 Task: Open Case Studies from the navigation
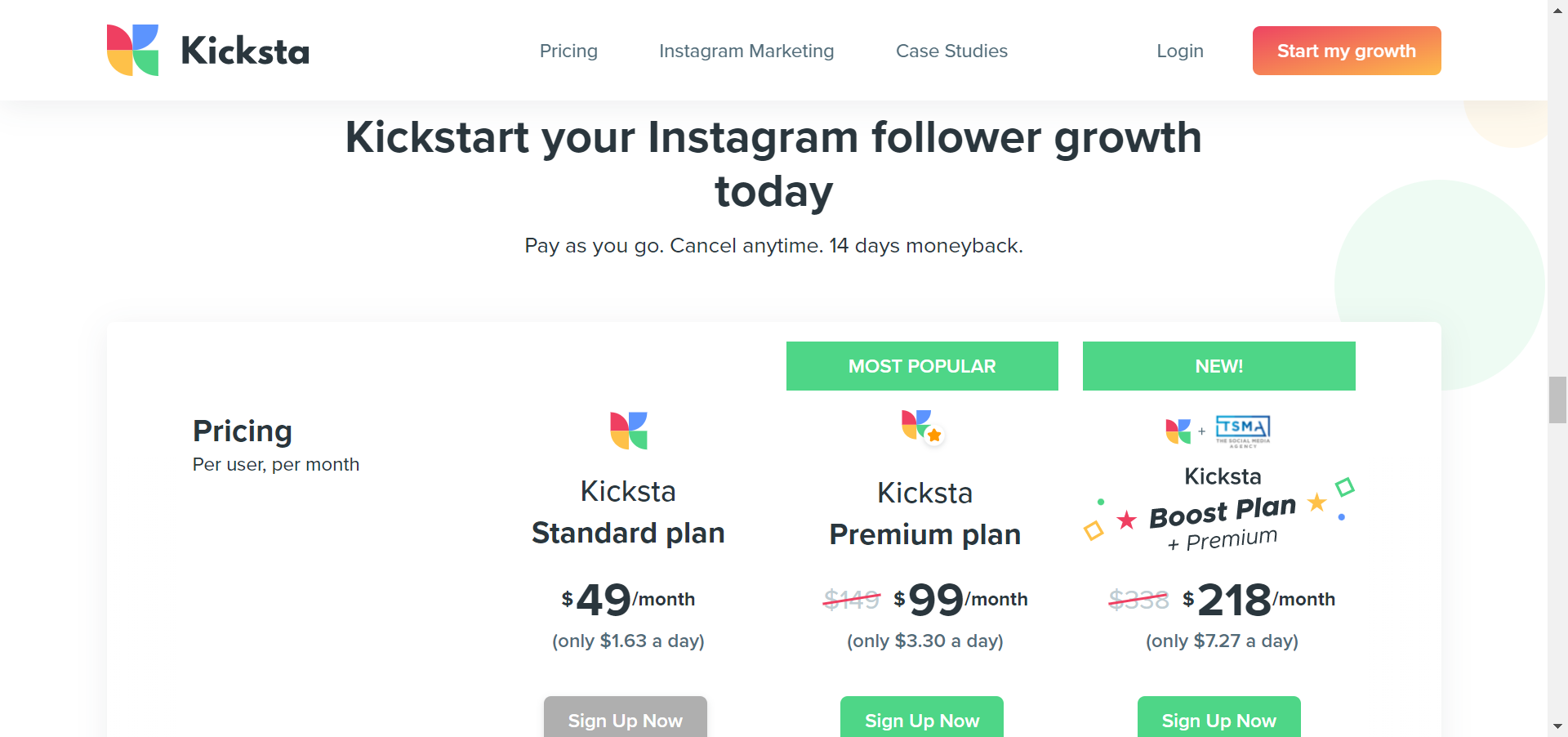[x=951, y=51]
